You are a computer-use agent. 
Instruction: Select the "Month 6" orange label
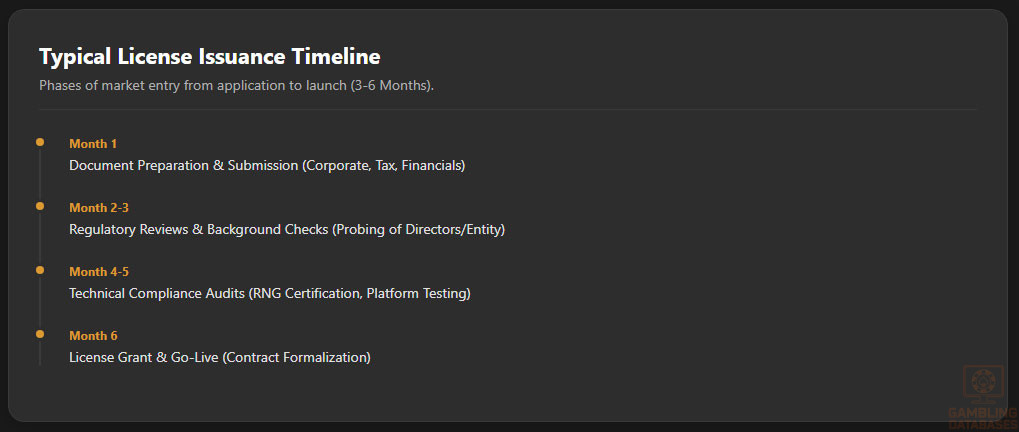tap(93, 336)
